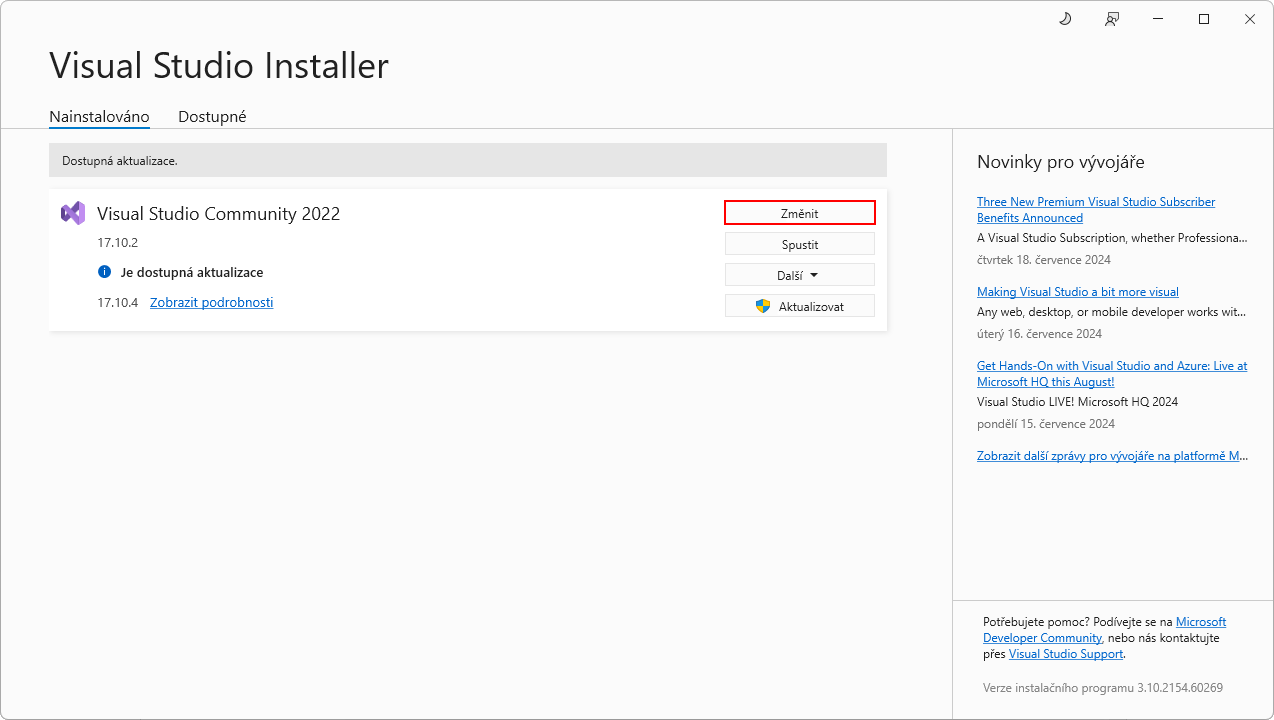This screenshot has height=720, width=1274.
Task: Click the blue info icon next to update notice
Action: tap(105, 272)
